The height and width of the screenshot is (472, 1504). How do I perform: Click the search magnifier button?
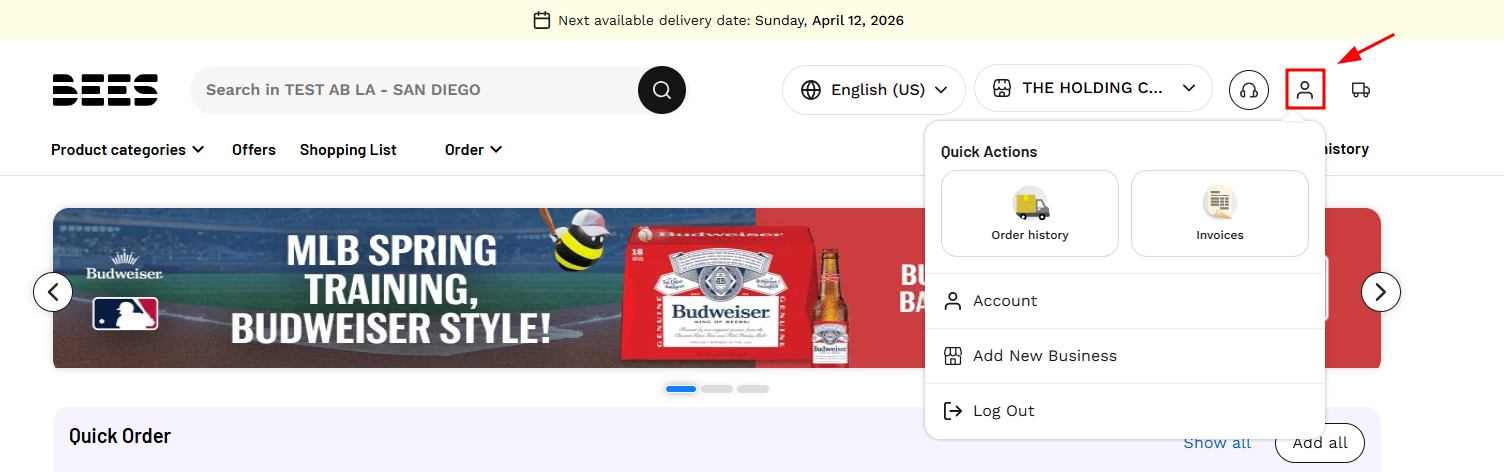[x=662, y=90]
